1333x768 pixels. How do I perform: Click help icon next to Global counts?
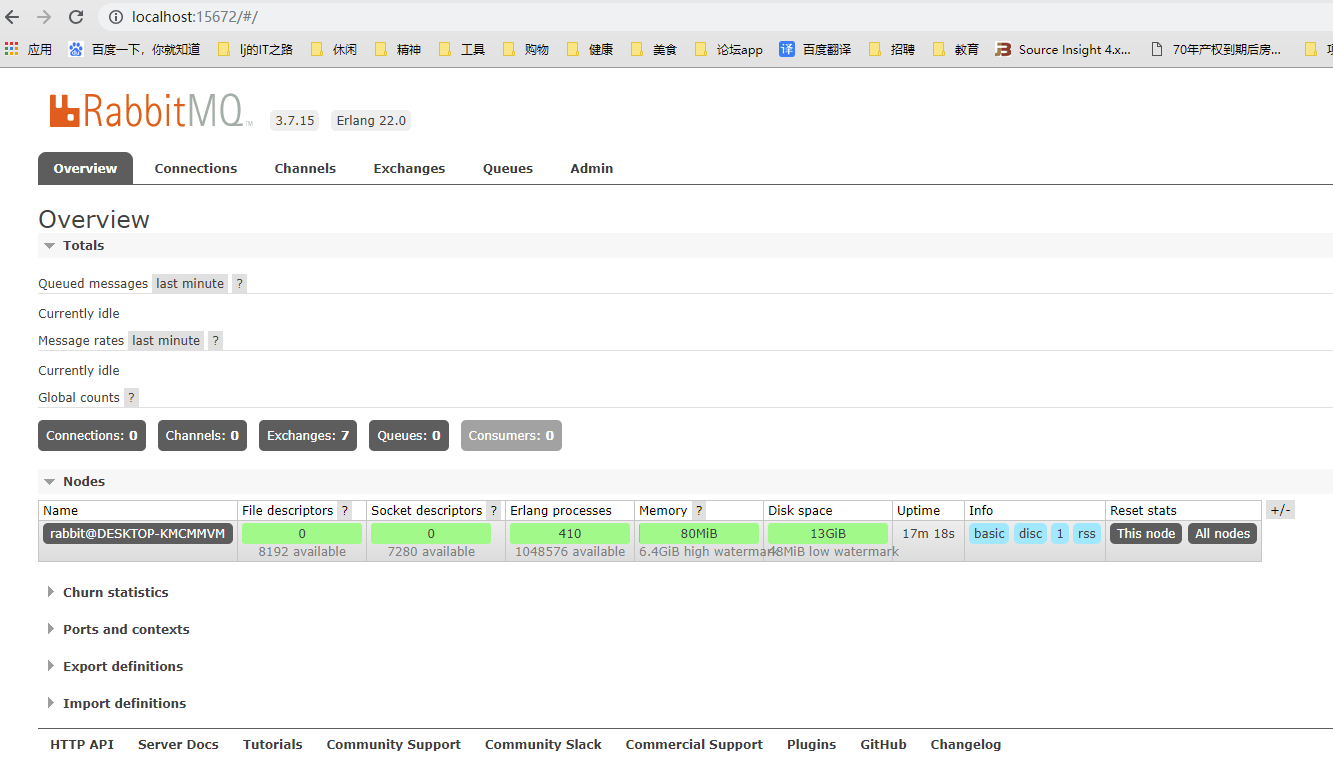(131, 398)
